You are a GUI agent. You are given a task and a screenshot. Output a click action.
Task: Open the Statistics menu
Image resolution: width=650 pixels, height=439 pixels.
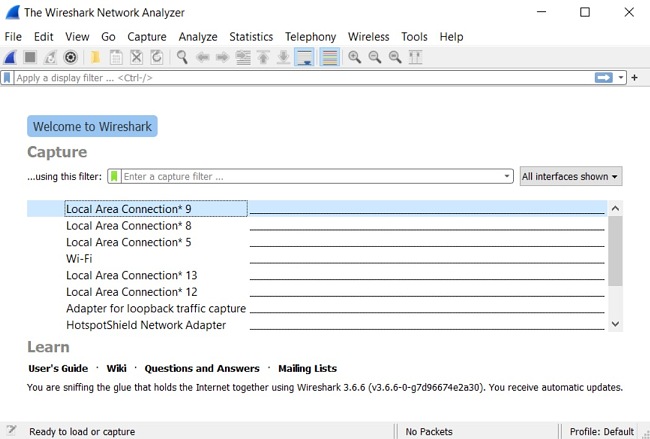tap(251, 37)
